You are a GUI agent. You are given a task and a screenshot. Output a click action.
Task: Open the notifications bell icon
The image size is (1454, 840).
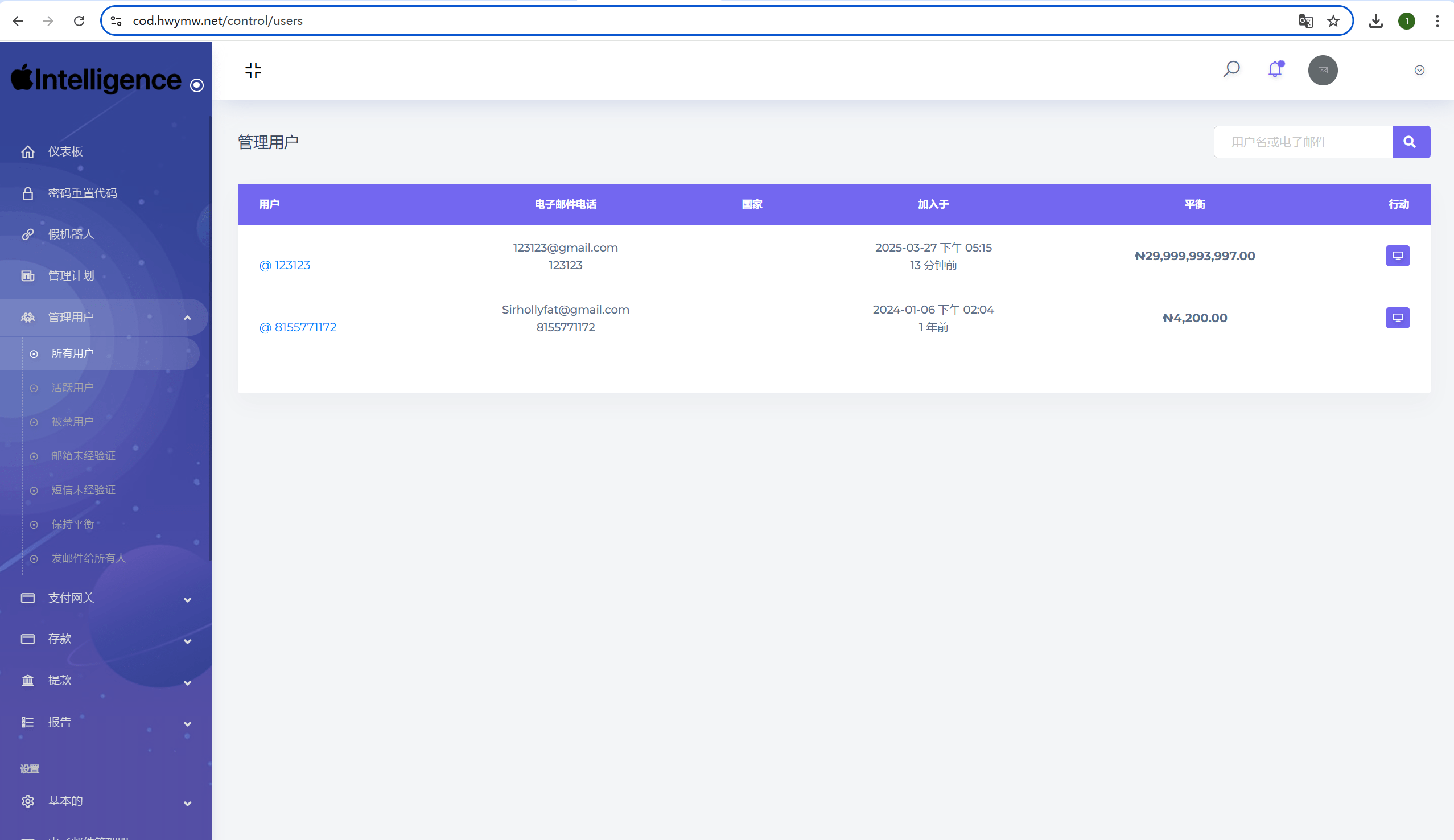tap(1275, 69)
